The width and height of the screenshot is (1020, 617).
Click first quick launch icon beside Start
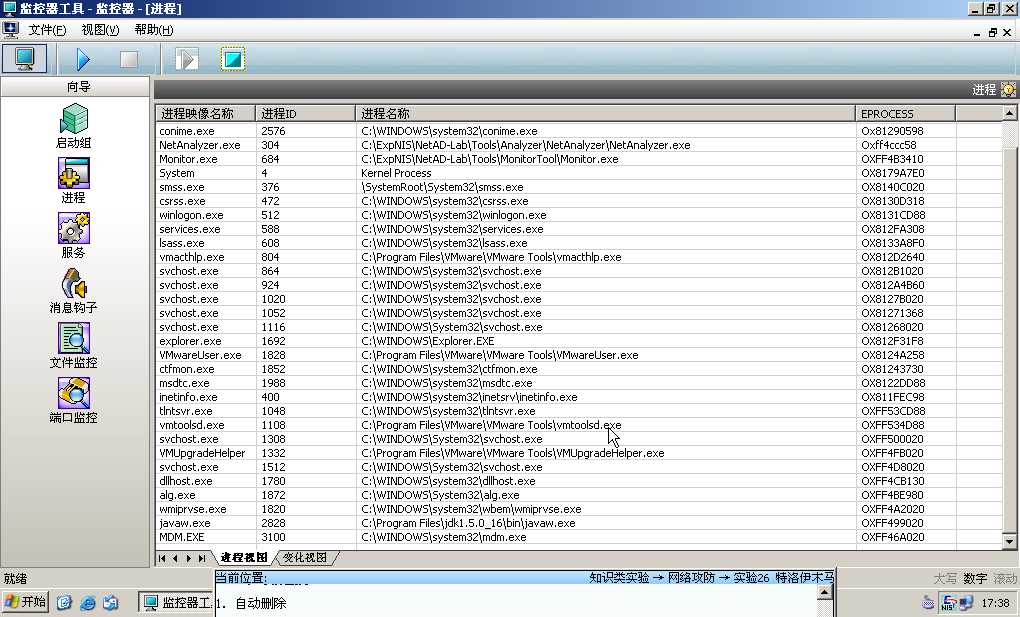pos(64,603)
